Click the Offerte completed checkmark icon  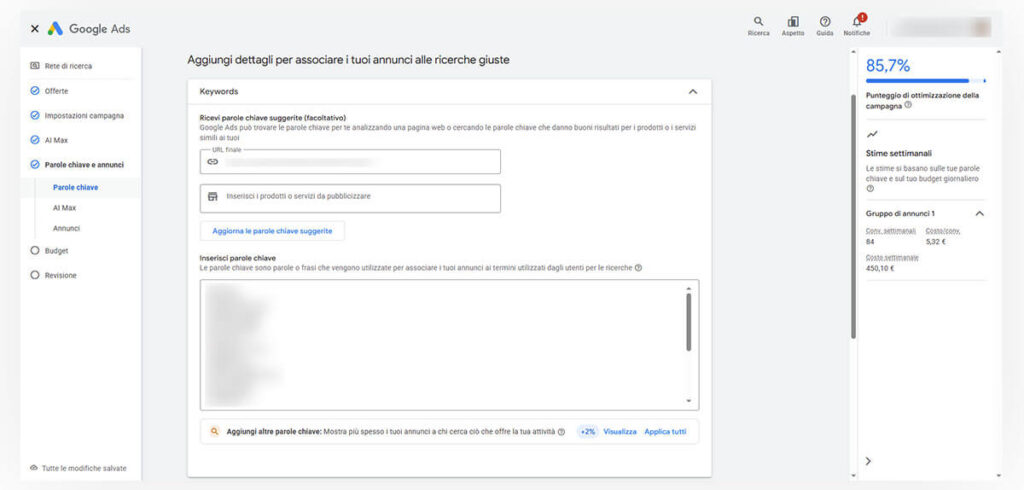35,91
